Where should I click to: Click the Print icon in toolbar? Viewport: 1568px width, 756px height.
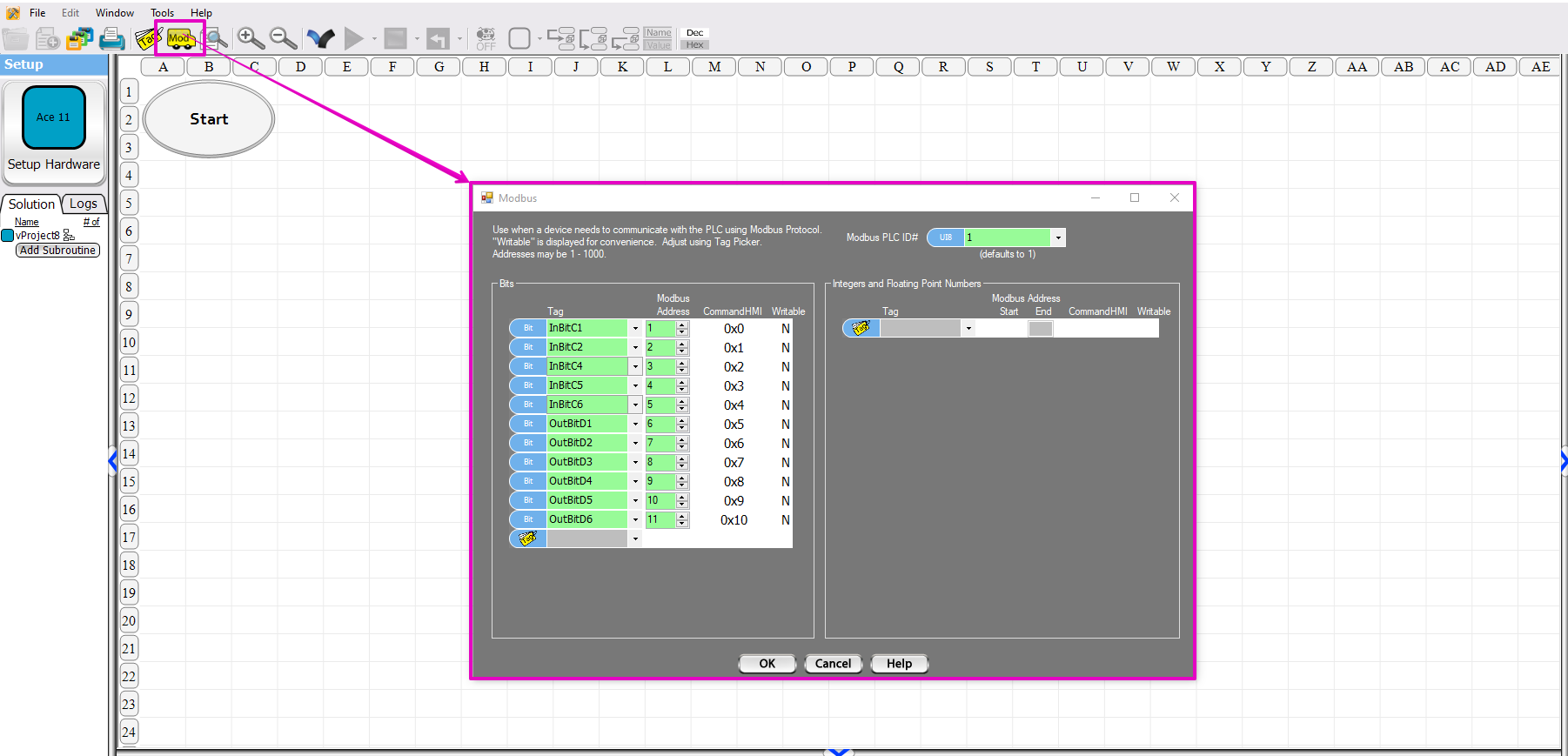click(112, 38)
